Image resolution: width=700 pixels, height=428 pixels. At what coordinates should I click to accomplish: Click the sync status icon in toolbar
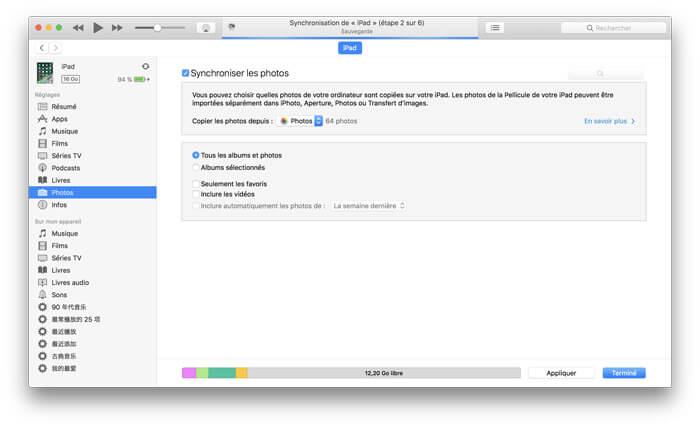tap(232, 27)
